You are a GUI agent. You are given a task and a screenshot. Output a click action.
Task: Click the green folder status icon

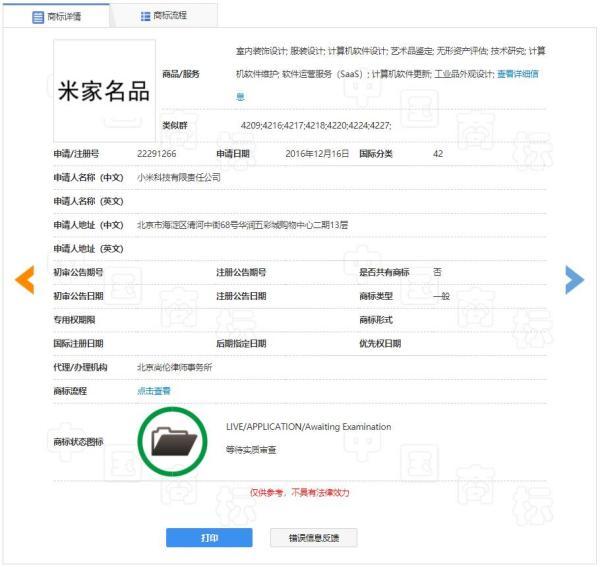point(173,442)
